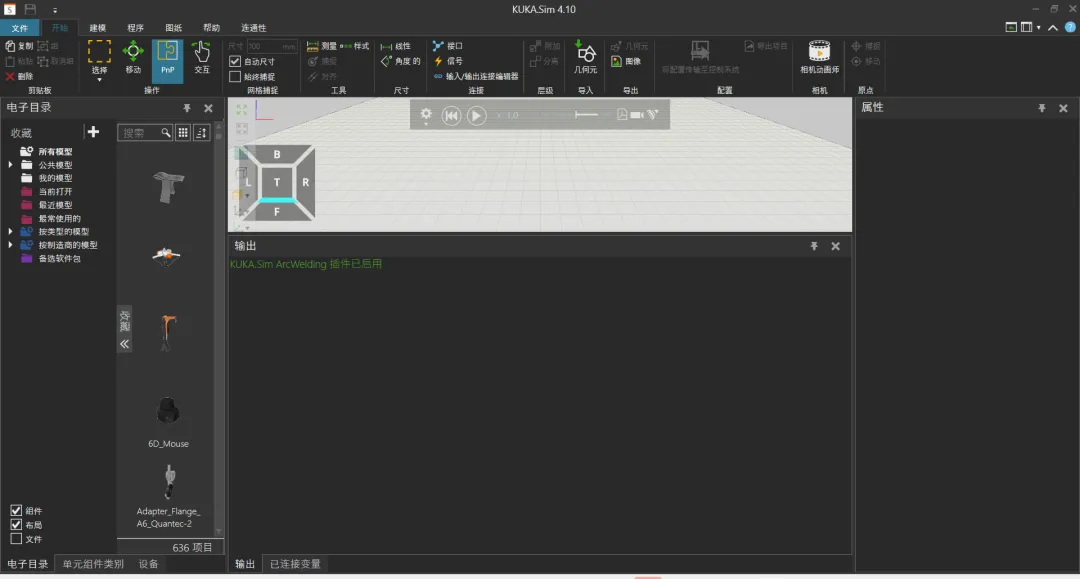Select right view R on view cube
The width and height of the screenshot is (1080, 579).
[305, 182]
